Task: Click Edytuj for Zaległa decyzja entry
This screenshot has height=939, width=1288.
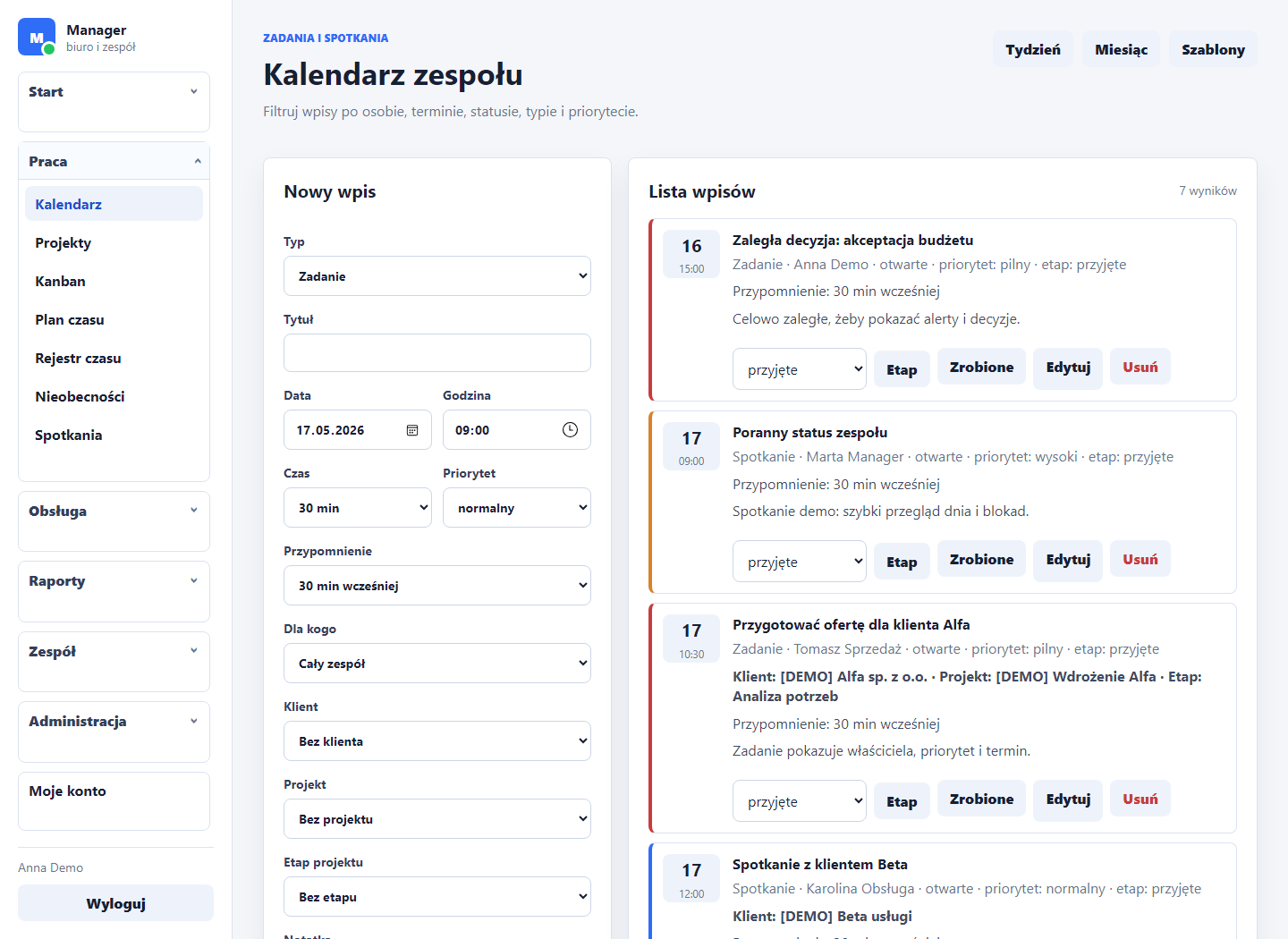Action: [1068, 367]
